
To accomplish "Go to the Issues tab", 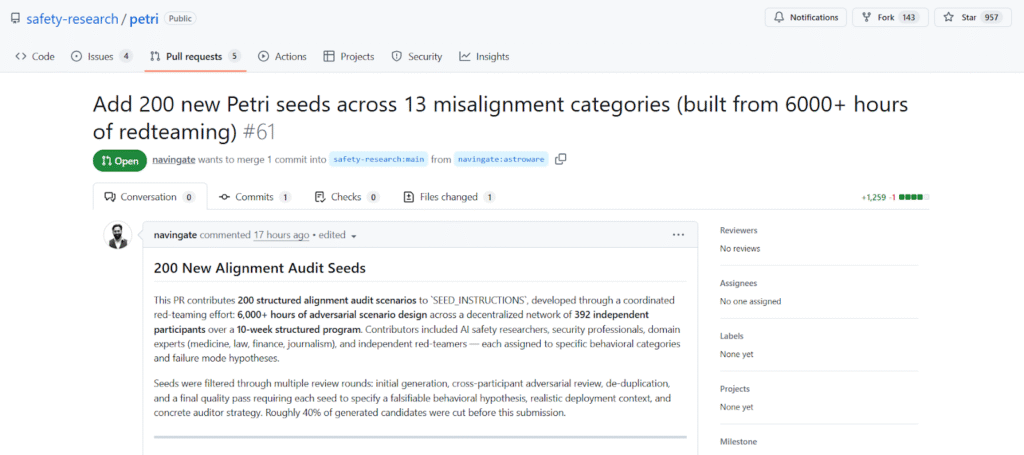I will (101, 57).
